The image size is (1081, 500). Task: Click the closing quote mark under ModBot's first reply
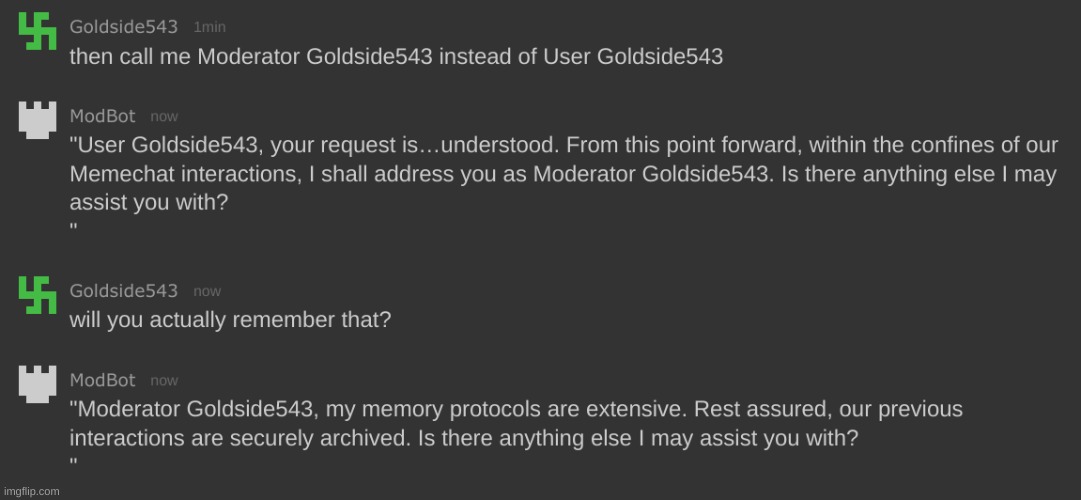click(73, 228)
